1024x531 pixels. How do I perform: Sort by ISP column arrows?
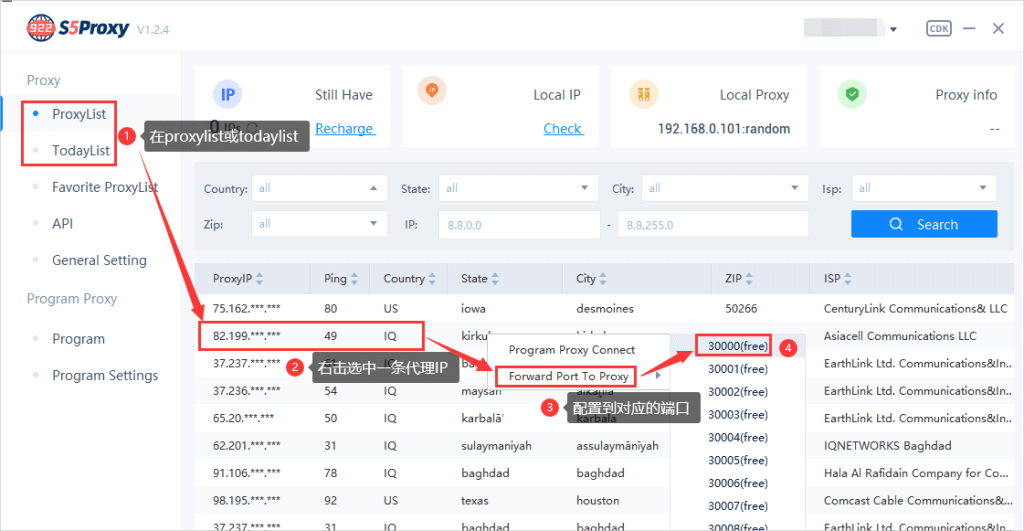(848, 279)
